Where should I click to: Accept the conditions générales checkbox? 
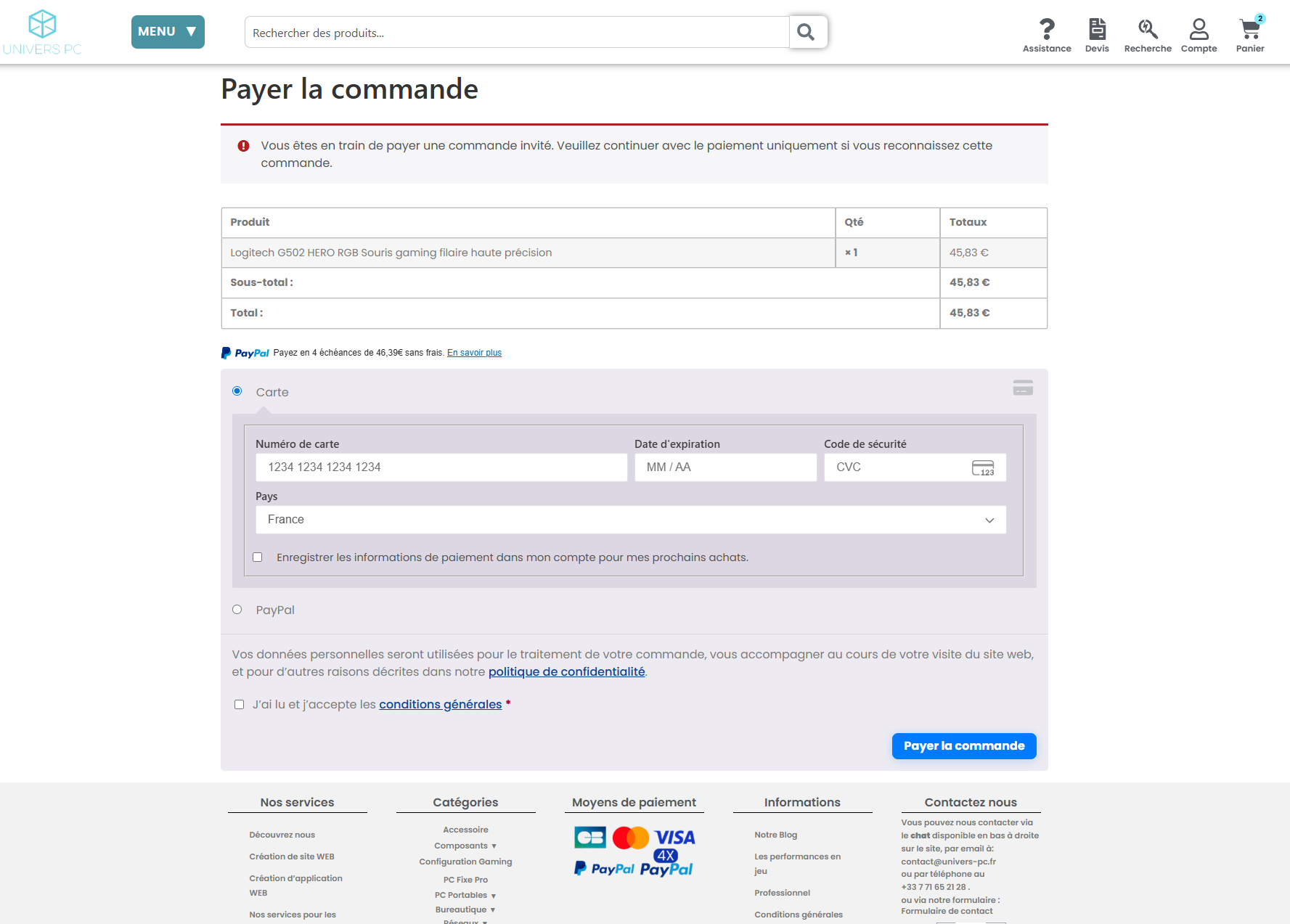239,704
